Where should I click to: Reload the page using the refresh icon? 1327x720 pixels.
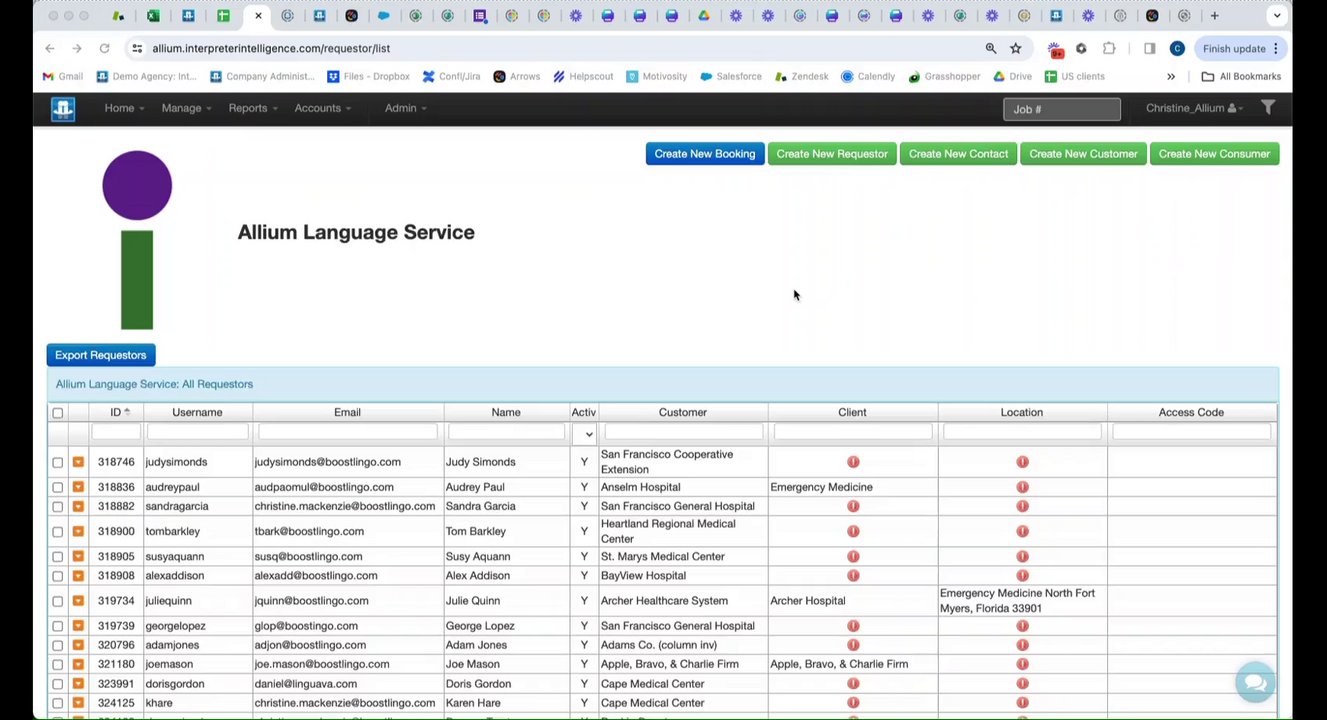coord(104,48)
